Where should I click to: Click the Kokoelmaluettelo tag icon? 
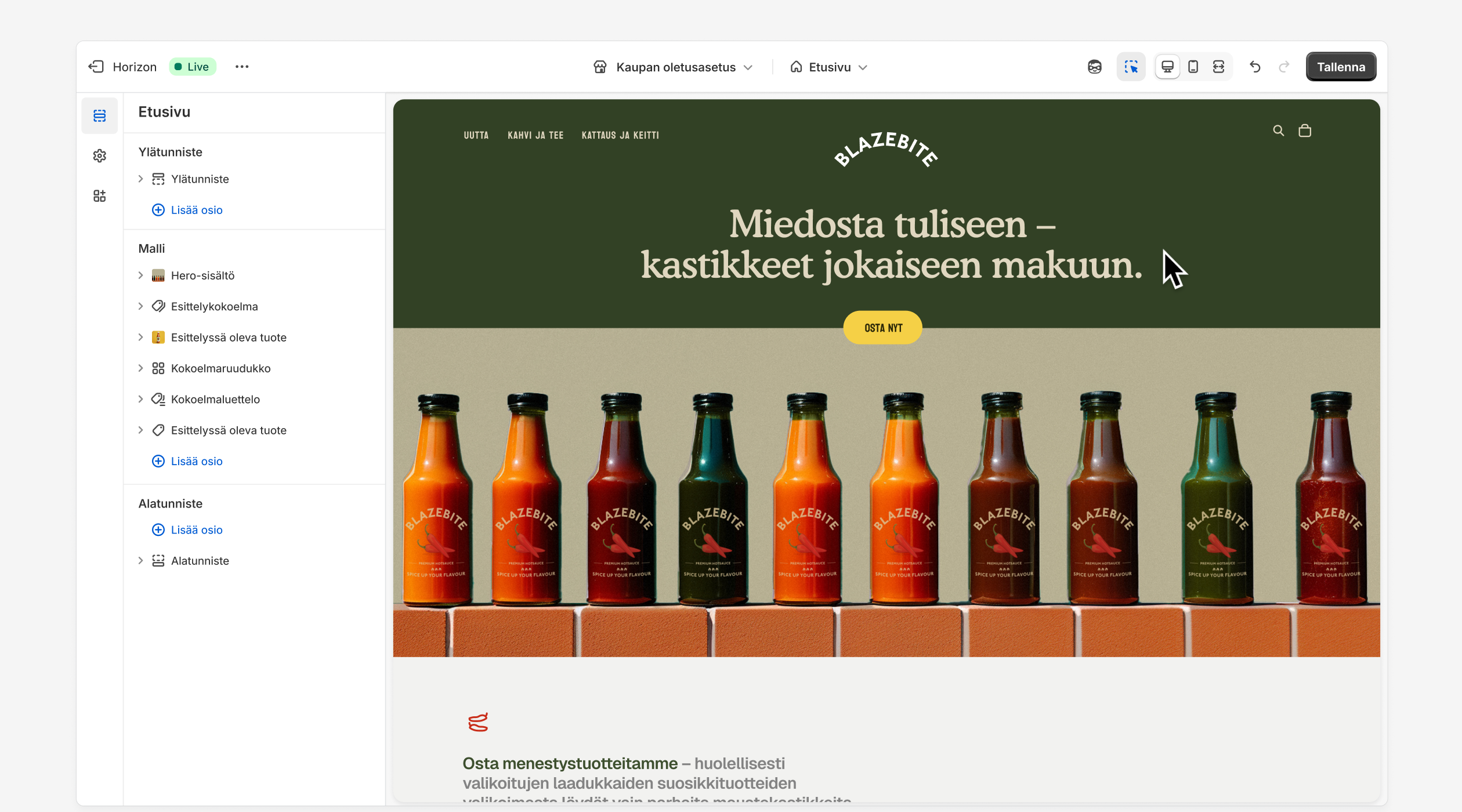pyautogui.click(x=158, y=399)
